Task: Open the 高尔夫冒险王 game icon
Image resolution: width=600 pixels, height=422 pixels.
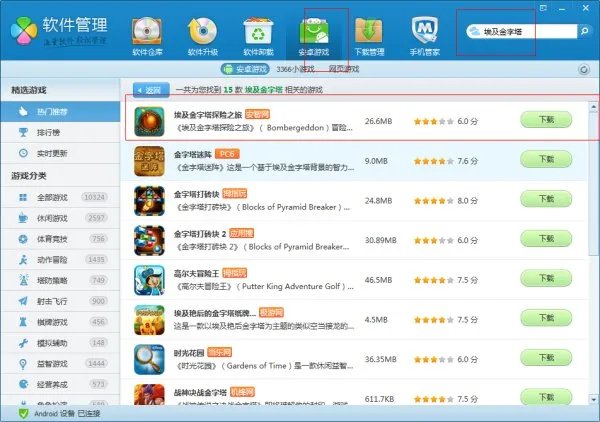Action: coord(149,280)
